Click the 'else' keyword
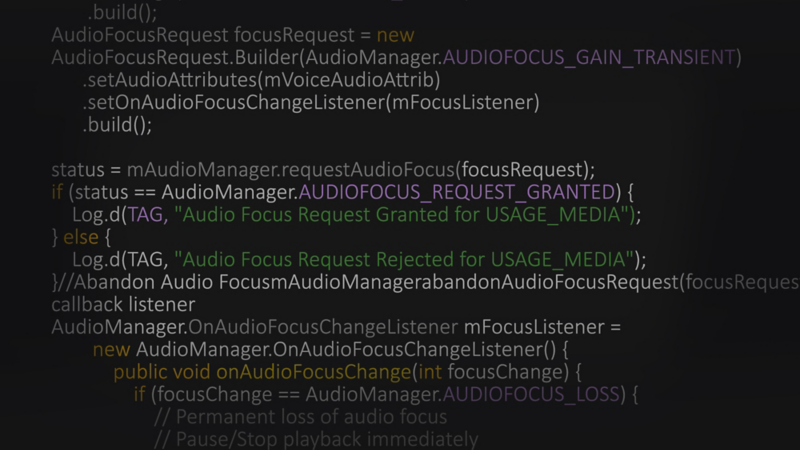The height and width of the screenshot is (450, 800). (81, 237)
